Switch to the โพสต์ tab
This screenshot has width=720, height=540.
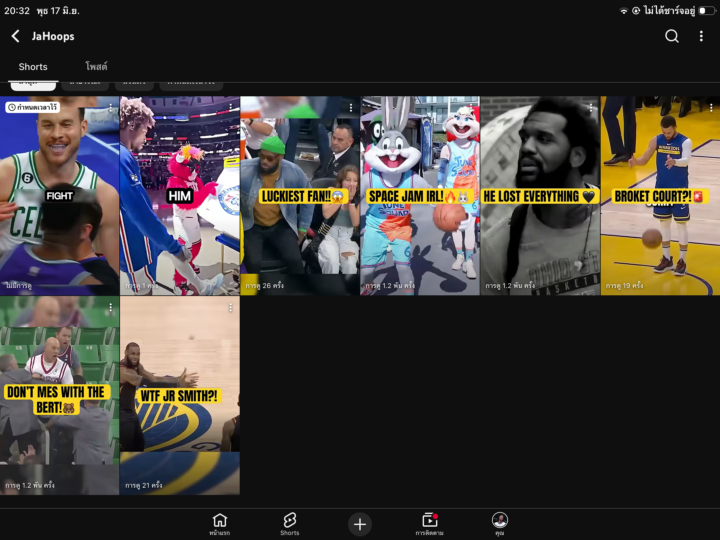(96, 67)
